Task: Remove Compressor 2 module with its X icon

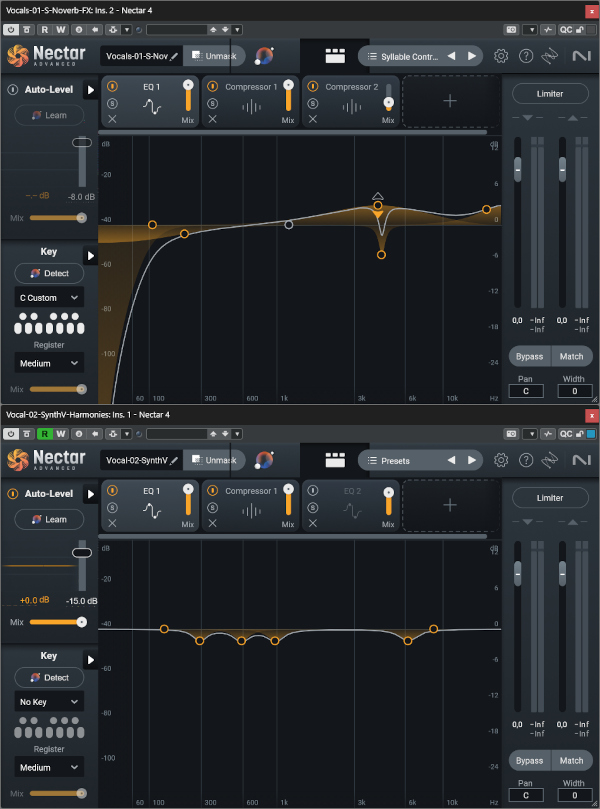Action: tap(312, 119)
